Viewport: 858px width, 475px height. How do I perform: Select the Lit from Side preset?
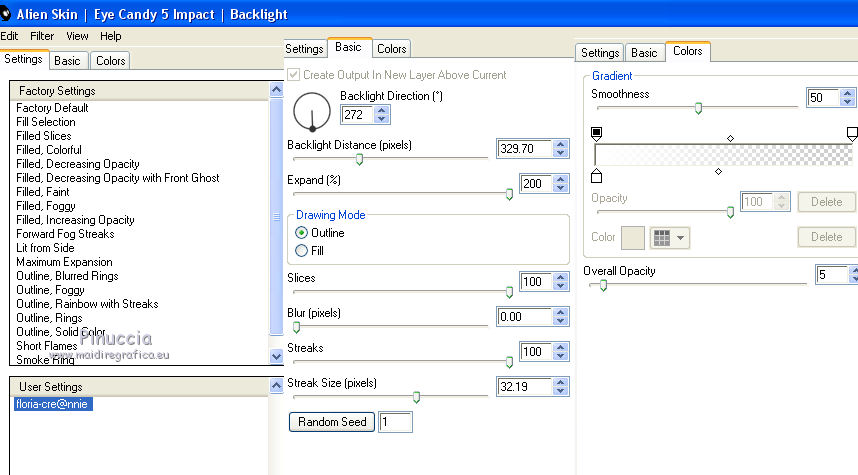click(45, 248)
